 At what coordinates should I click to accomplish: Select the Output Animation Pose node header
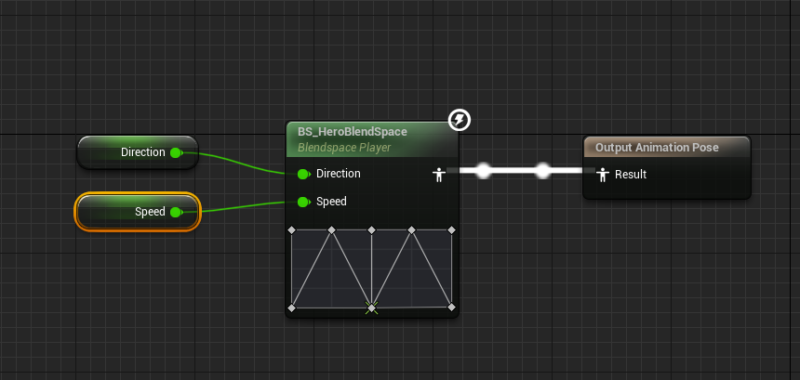point(667,147)
